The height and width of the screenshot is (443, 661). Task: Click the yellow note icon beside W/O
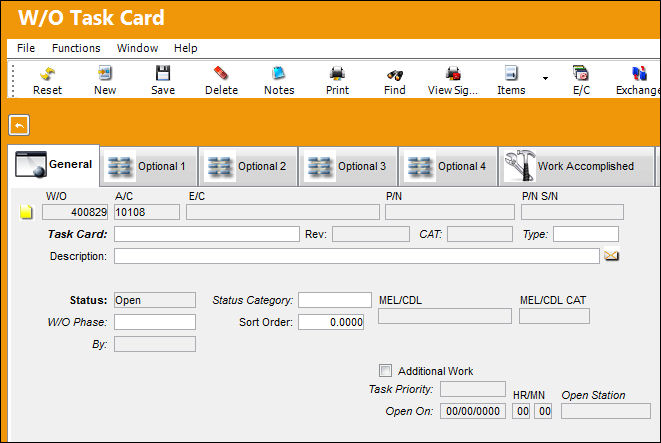(x=26, y=212)
